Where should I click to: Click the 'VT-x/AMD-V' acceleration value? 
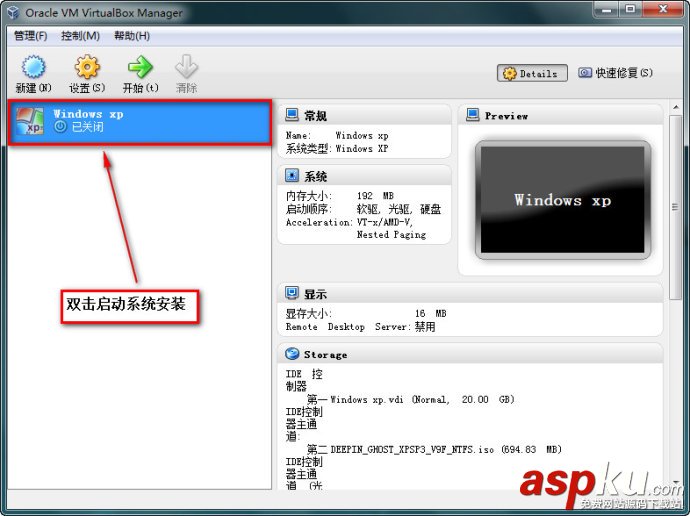(385, 222)
